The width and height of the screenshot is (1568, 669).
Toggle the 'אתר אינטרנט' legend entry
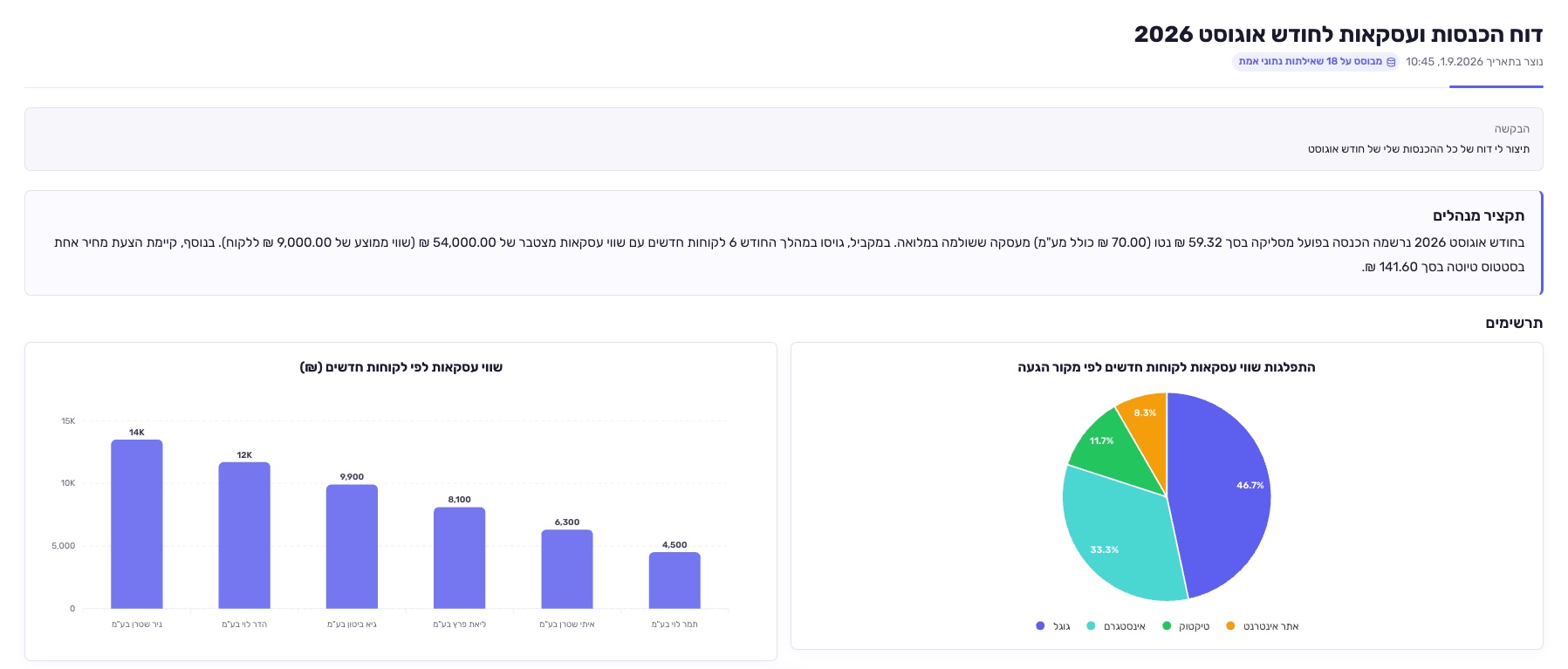click(x=1263, y=626)
